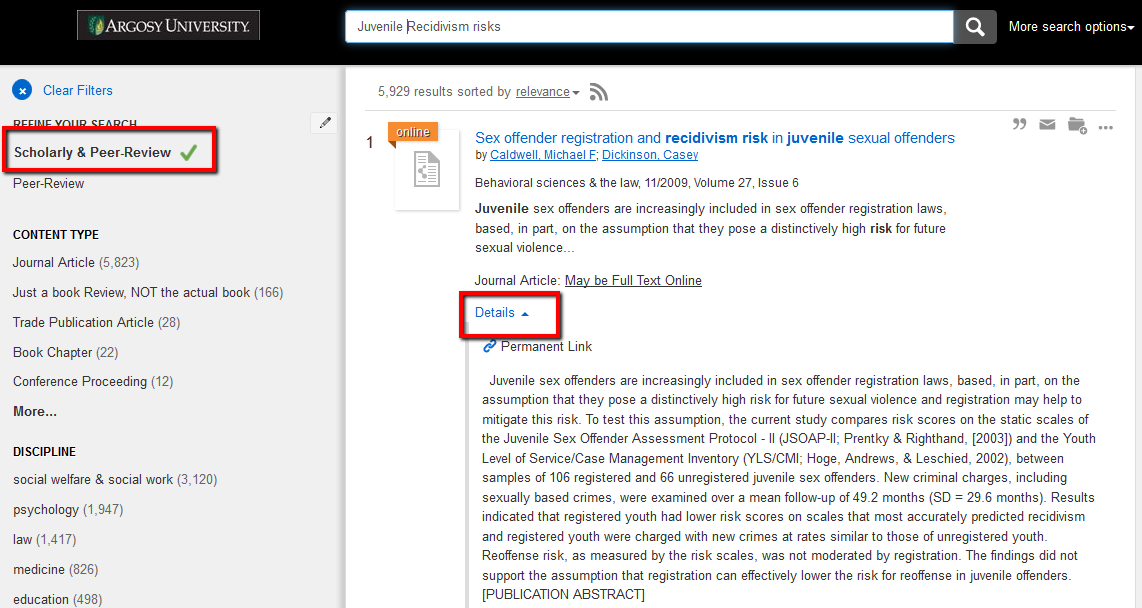Click the round X Clear Filters icon
The image size is (1142, 608).
(x=22, y=90)
